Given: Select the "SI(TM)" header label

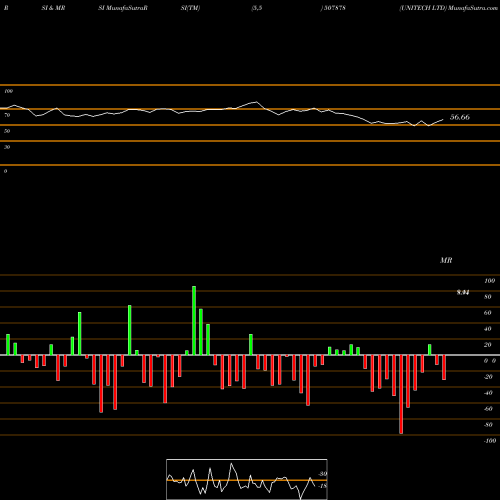Looking at the screenshot, I should tap(190, 8).
